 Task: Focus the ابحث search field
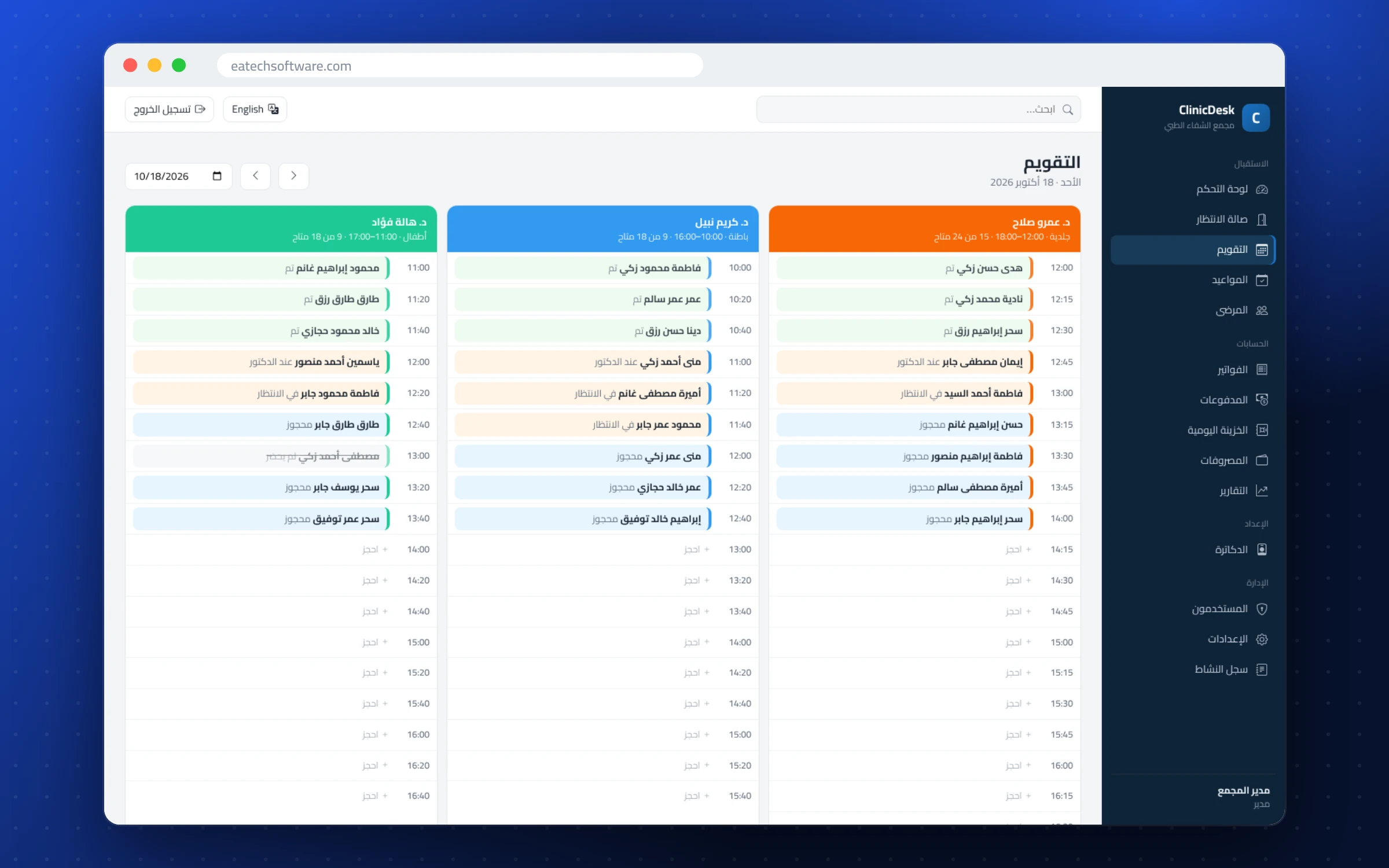click(918, 109)
